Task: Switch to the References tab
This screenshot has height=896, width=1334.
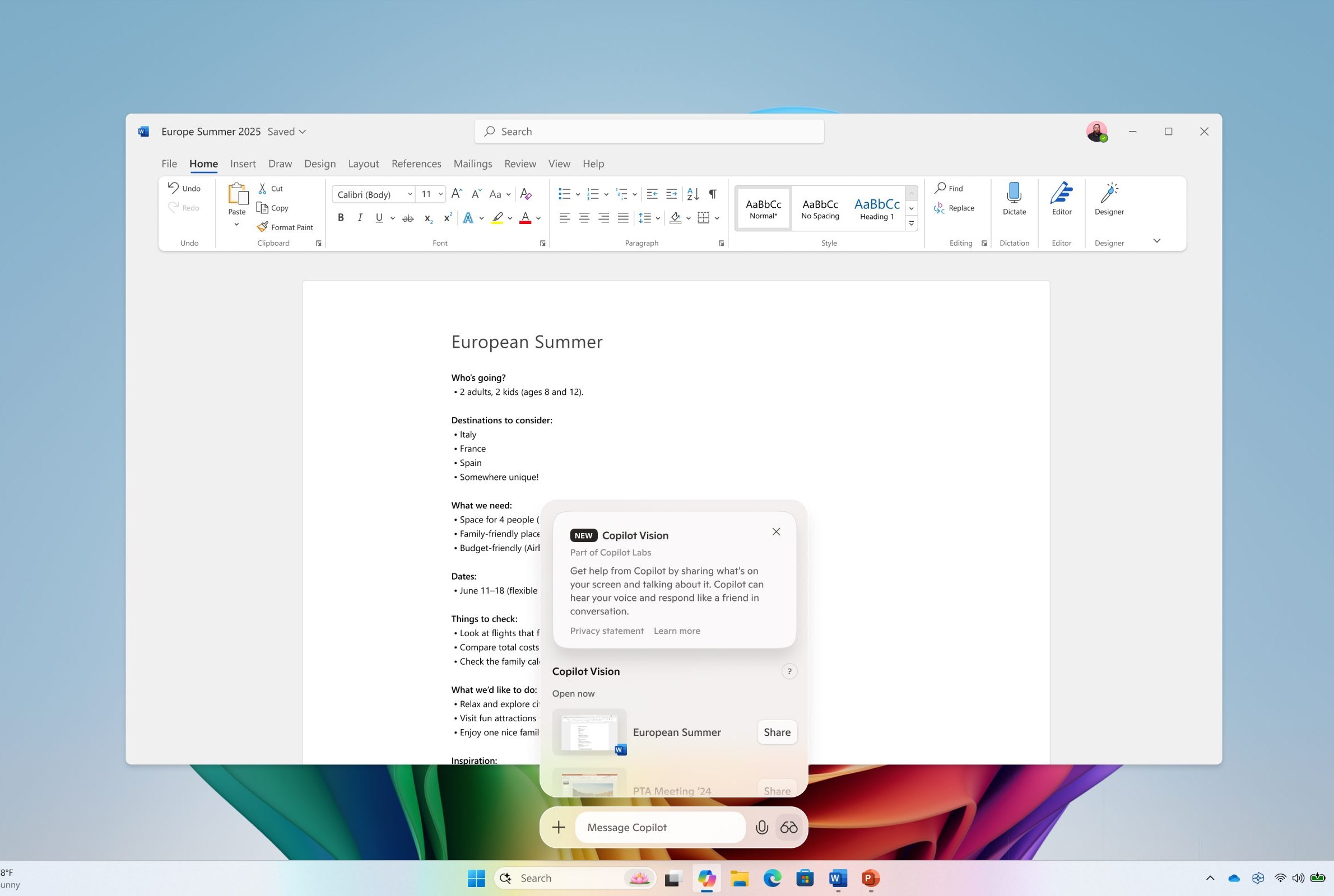Action: [416, 164]
